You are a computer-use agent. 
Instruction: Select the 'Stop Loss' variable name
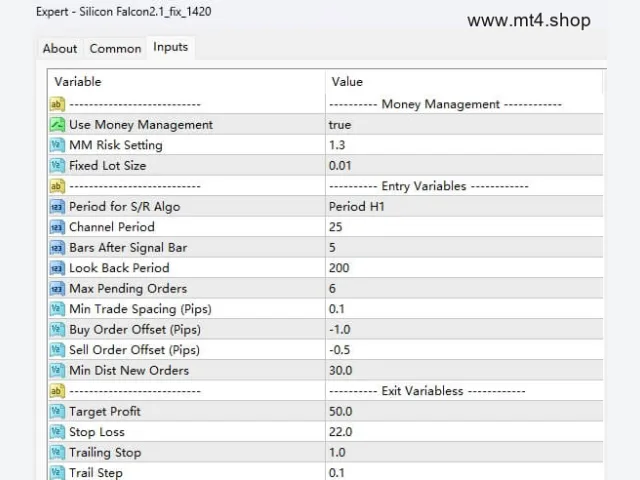click(x=97, y=432)
